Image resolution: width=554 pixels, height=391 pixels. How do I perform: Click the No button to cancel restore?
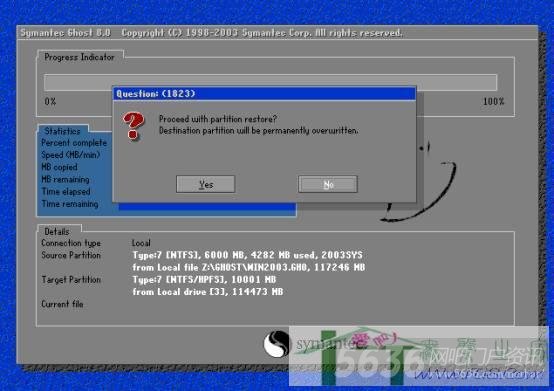coord(328,184)
